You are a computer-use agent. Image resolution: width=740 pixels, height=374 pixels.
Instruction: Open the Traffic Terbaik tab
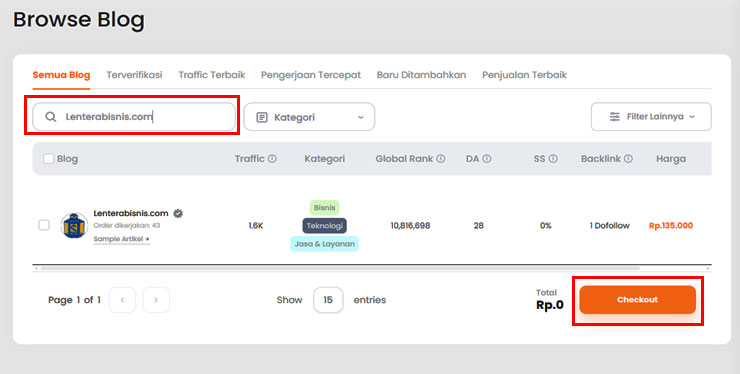(x=212, y=75)
